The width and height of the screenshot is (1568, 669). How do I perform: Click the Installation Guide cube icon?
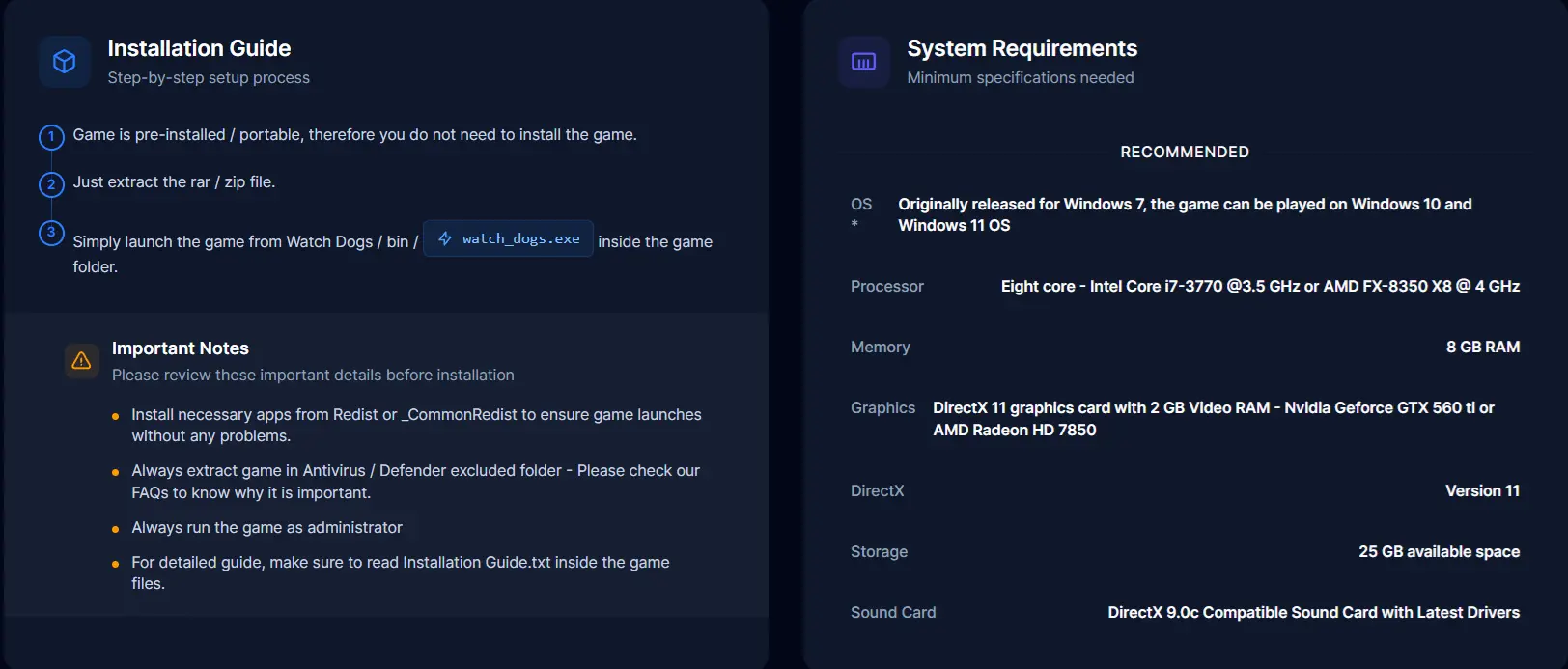tap(65, 62)
